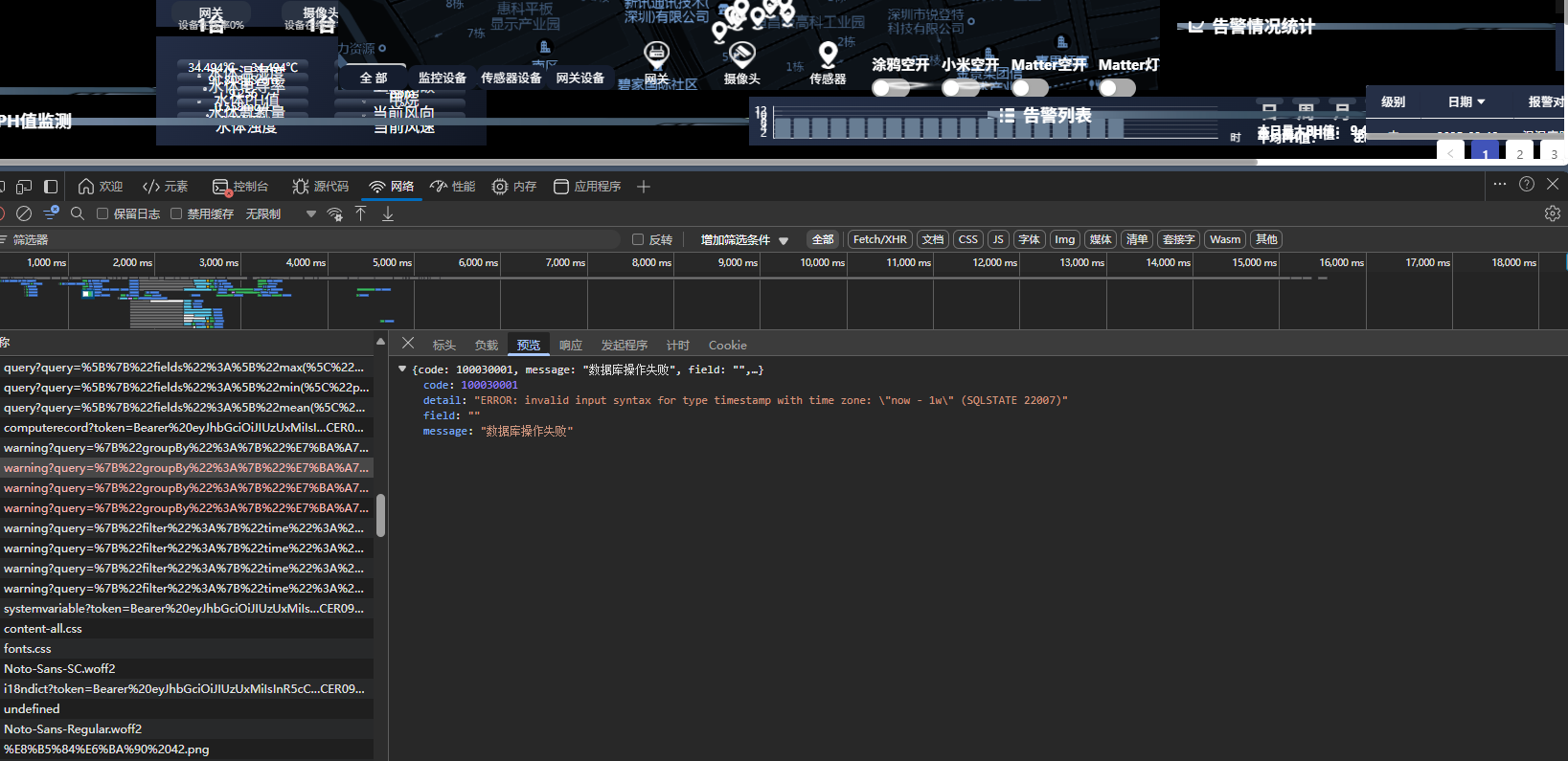Clear the network log
The width and height of the screenshot is (1568, 761).
click(x=24, y=213)
